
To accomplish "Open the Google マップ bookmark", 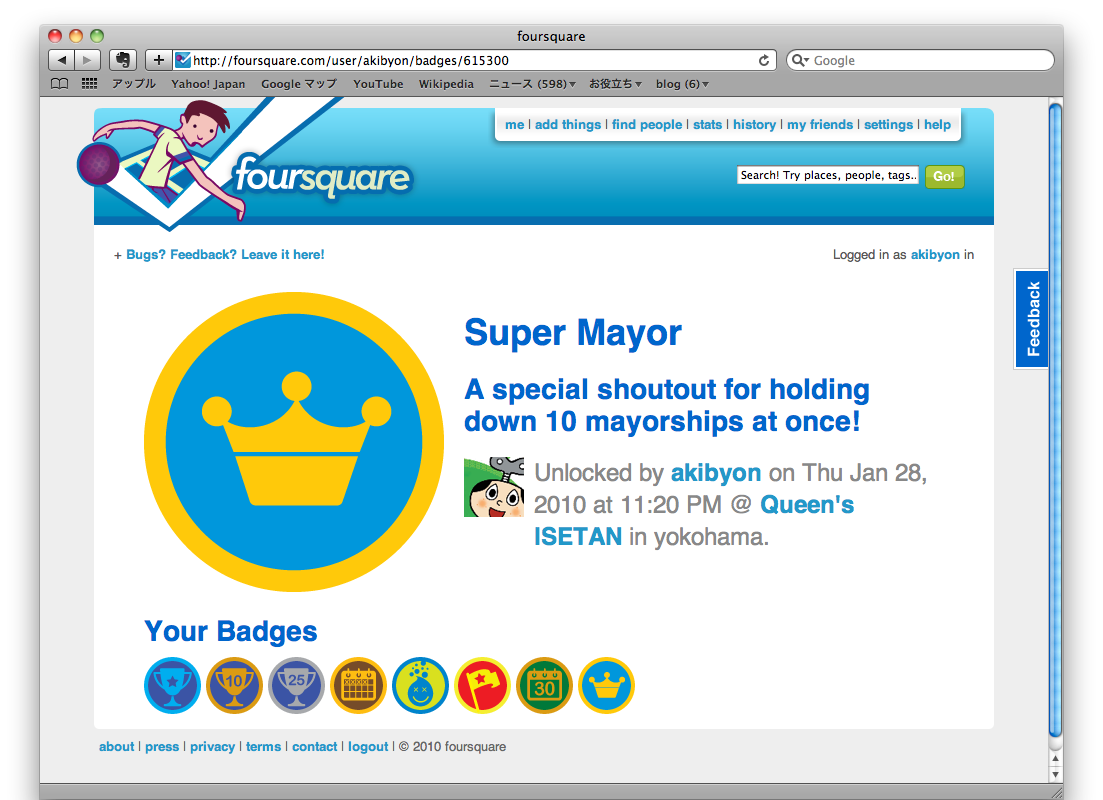I will (299, 84).
